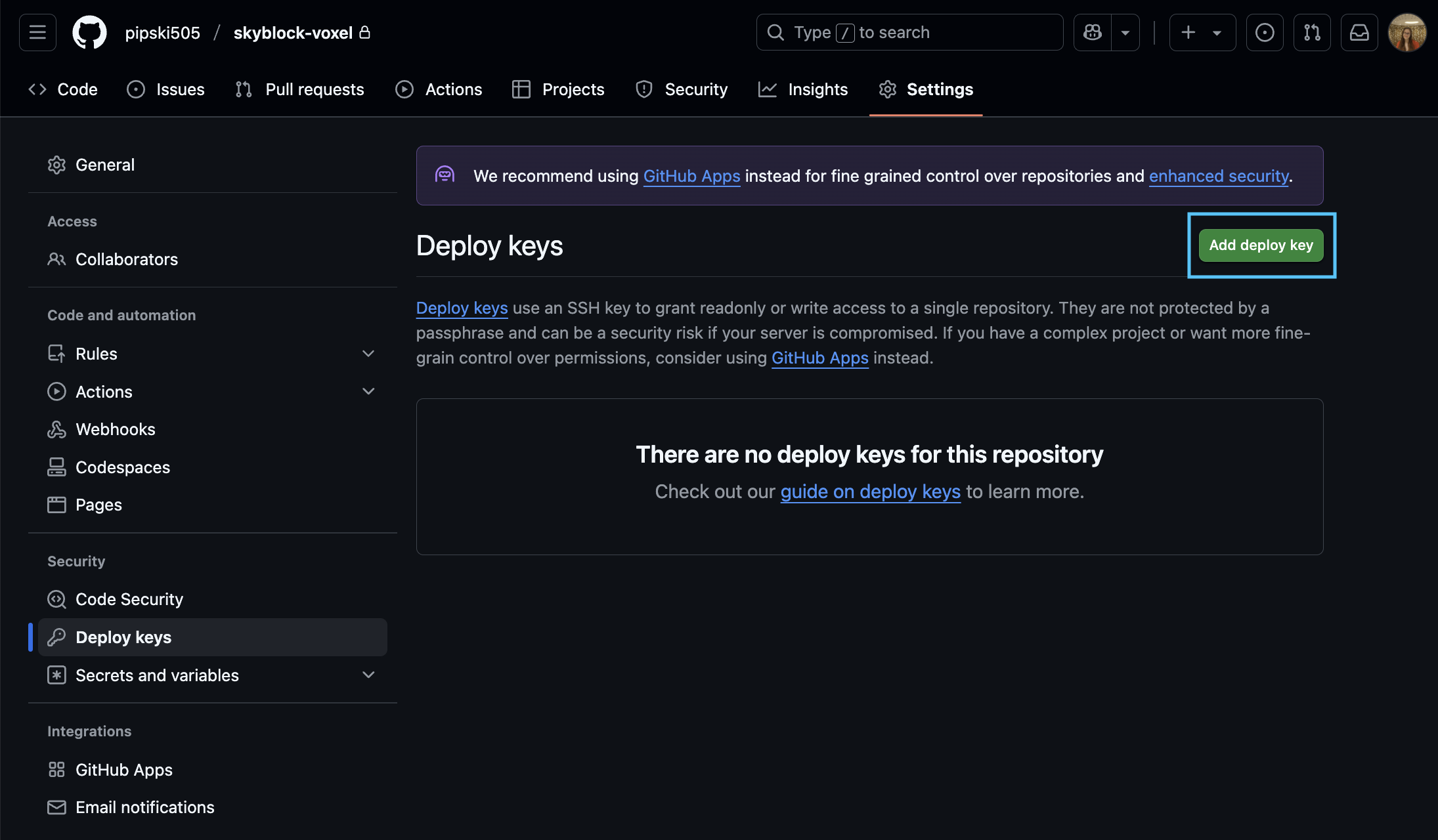Switch to the Pull requests tab
This screenshot has height=840, width=1438.
click(x=300, y=89)
